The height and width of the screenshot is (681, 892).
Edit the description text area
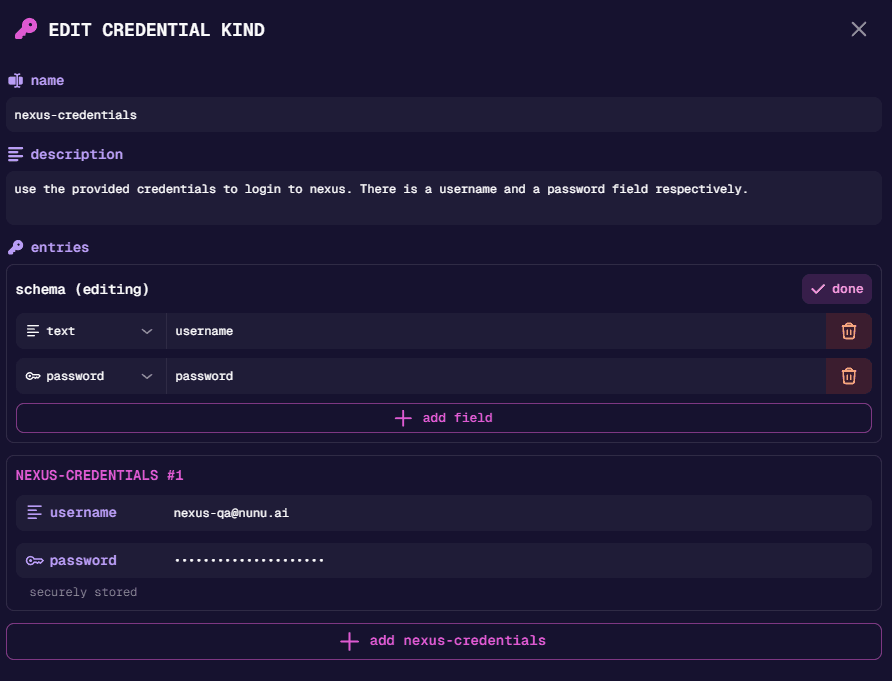coord(444,198)
